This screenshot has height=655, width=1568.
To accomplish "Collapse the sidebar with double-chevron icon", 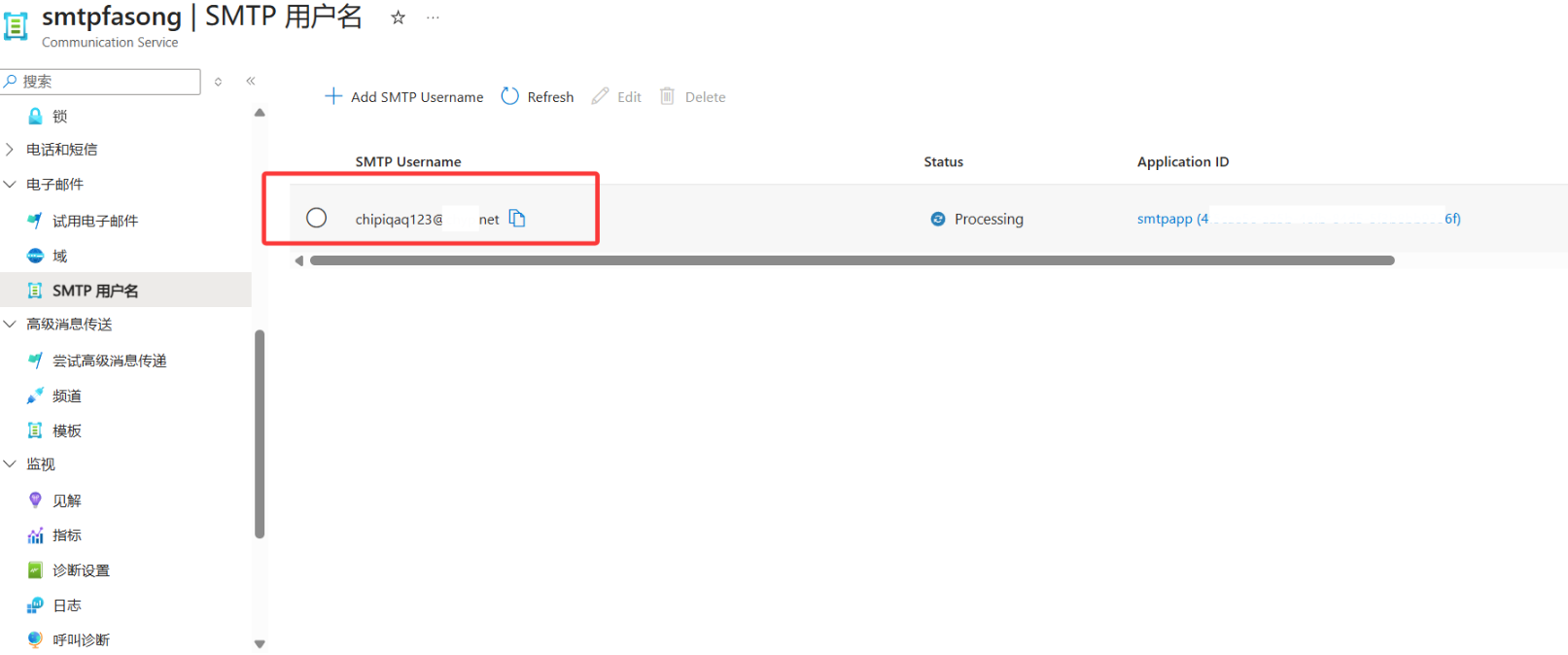I will (251, 81).
